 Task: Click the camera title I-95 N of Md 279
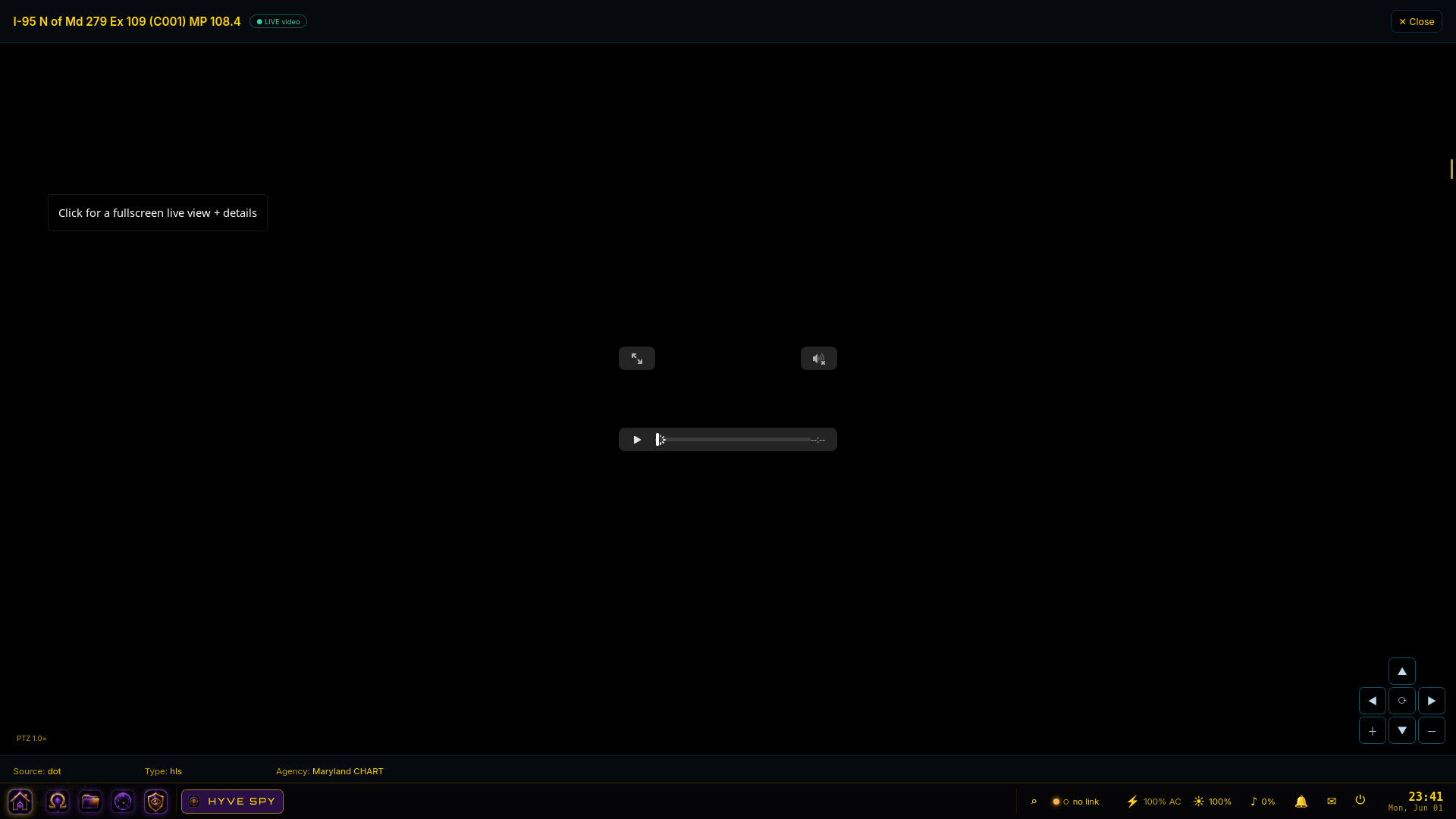pyautogui.click(x=127, y=21)
